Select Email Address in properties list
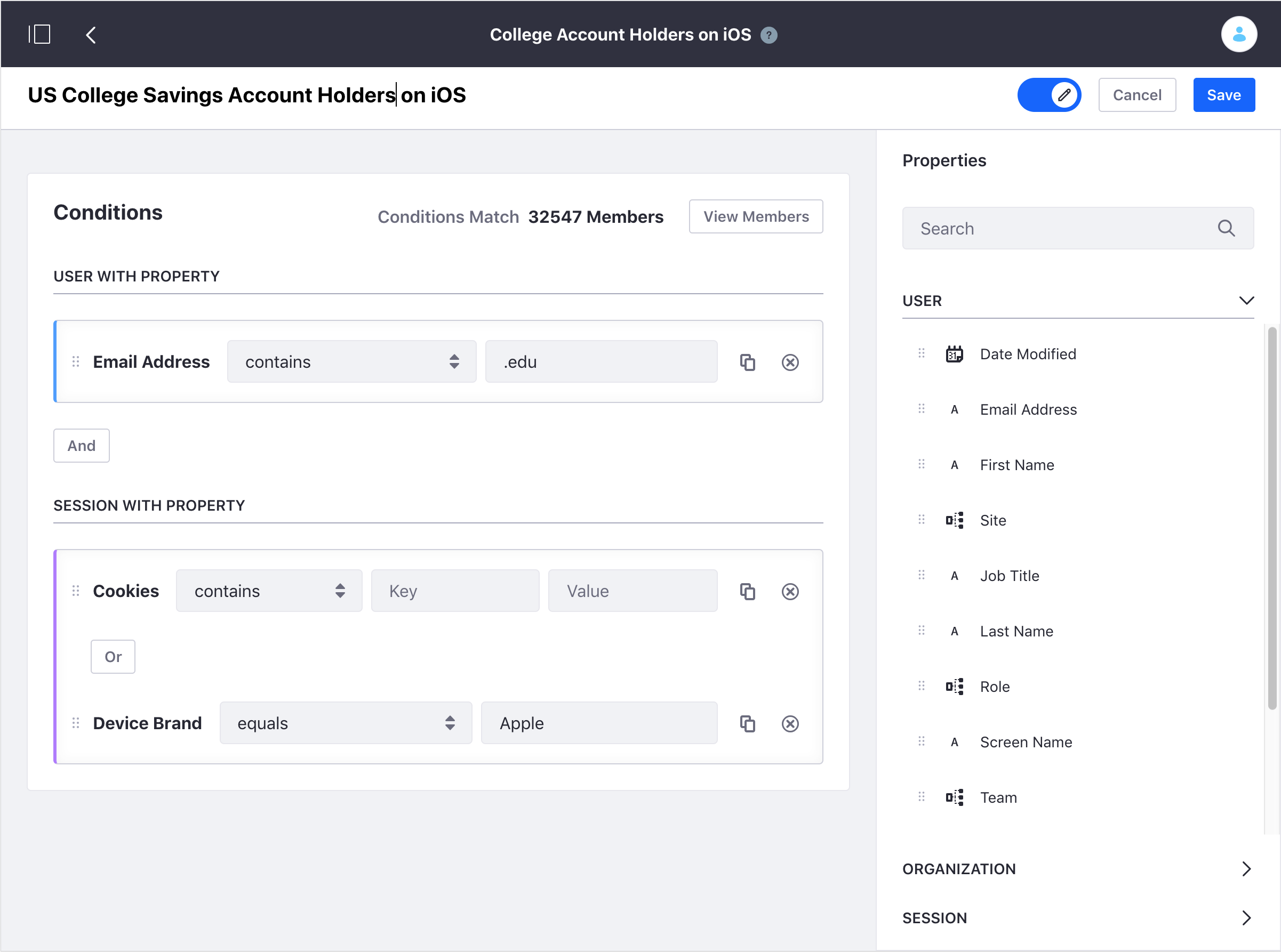Screen dimensions: 1281x952 coord(1028,409)
